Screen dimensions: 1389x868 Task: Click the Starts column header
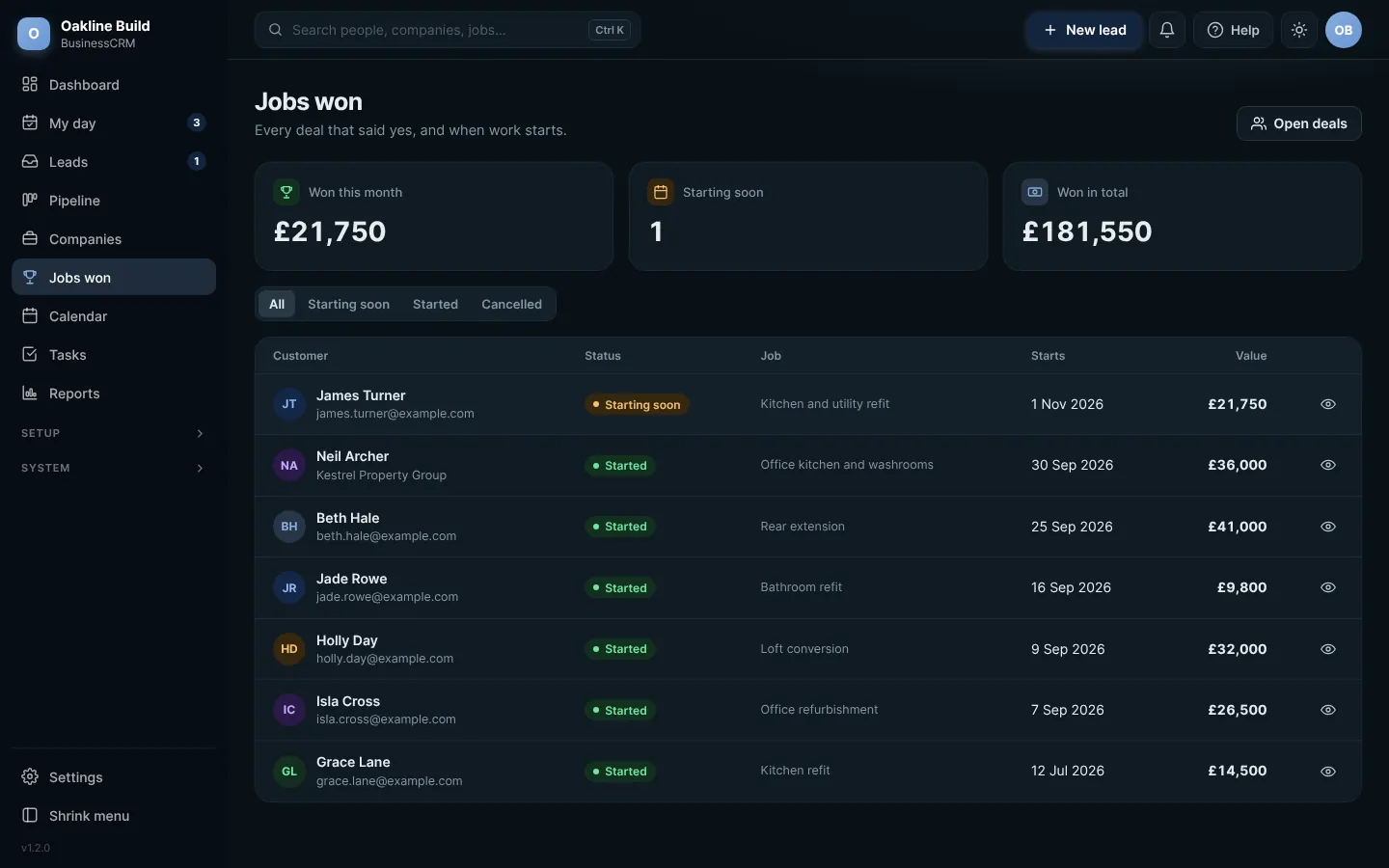click(x=1048, y=356)
